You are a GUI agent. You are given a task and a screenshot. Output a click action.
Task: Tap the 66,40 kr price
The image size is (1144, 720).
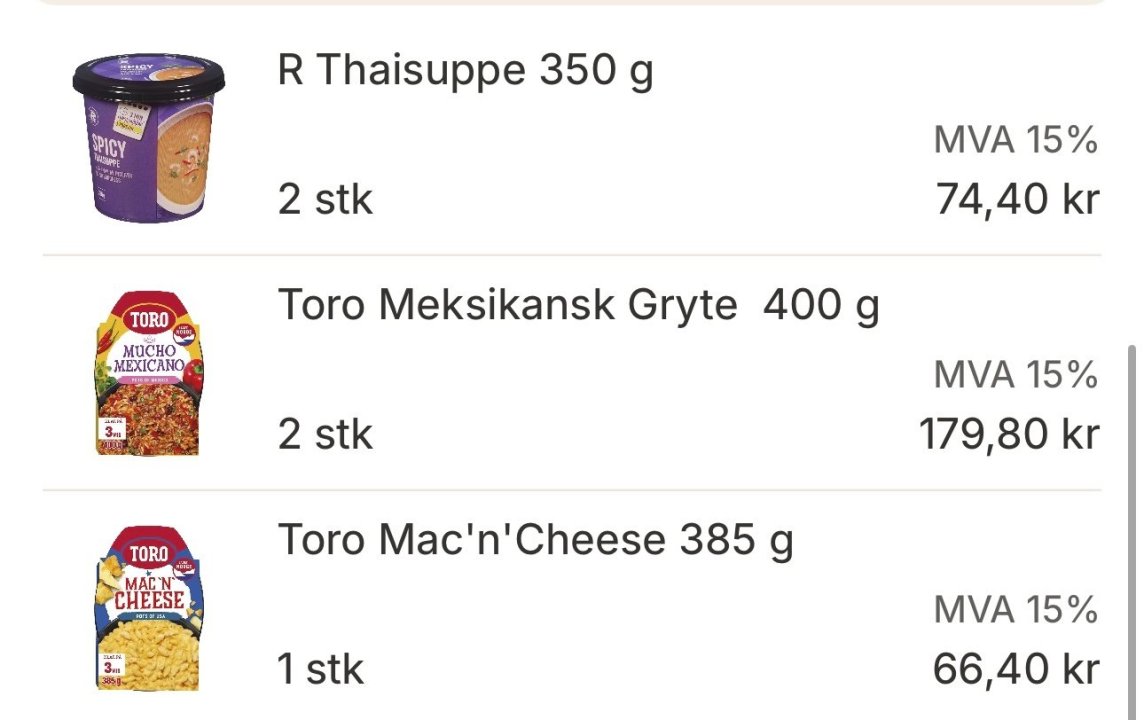click(x=1016, y=669)
